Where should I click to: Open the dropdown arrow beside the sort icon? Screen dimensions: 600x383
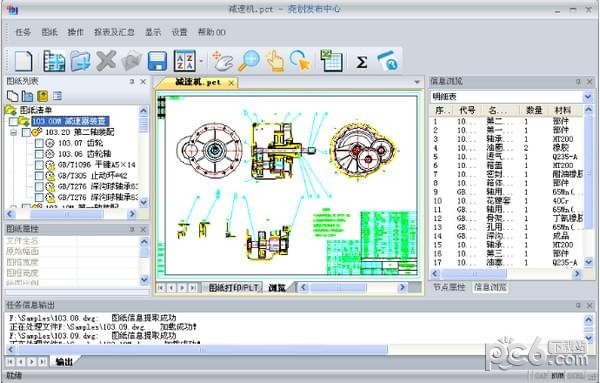[201, 61]
